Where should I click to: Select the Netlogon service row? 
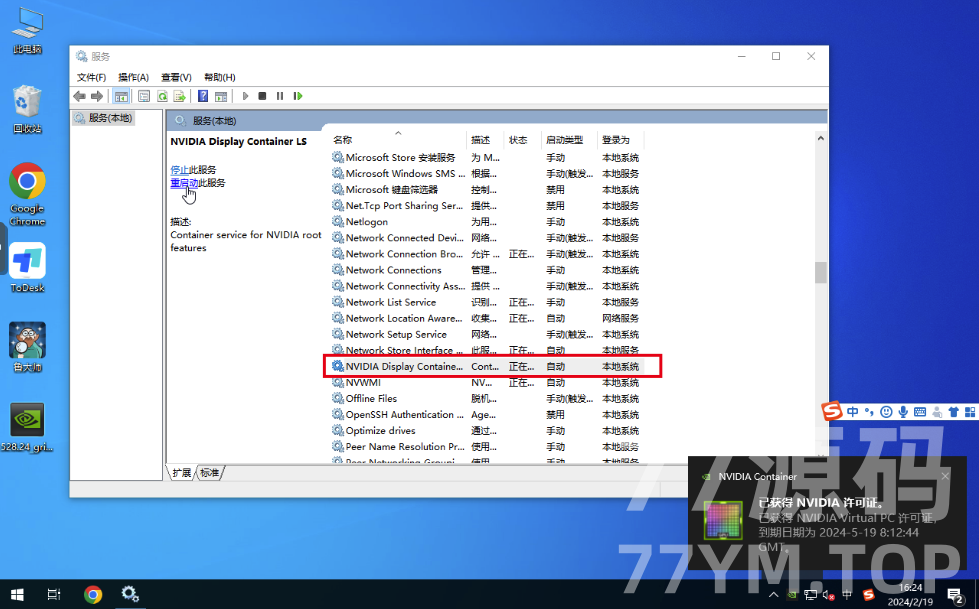click(486, 222)
